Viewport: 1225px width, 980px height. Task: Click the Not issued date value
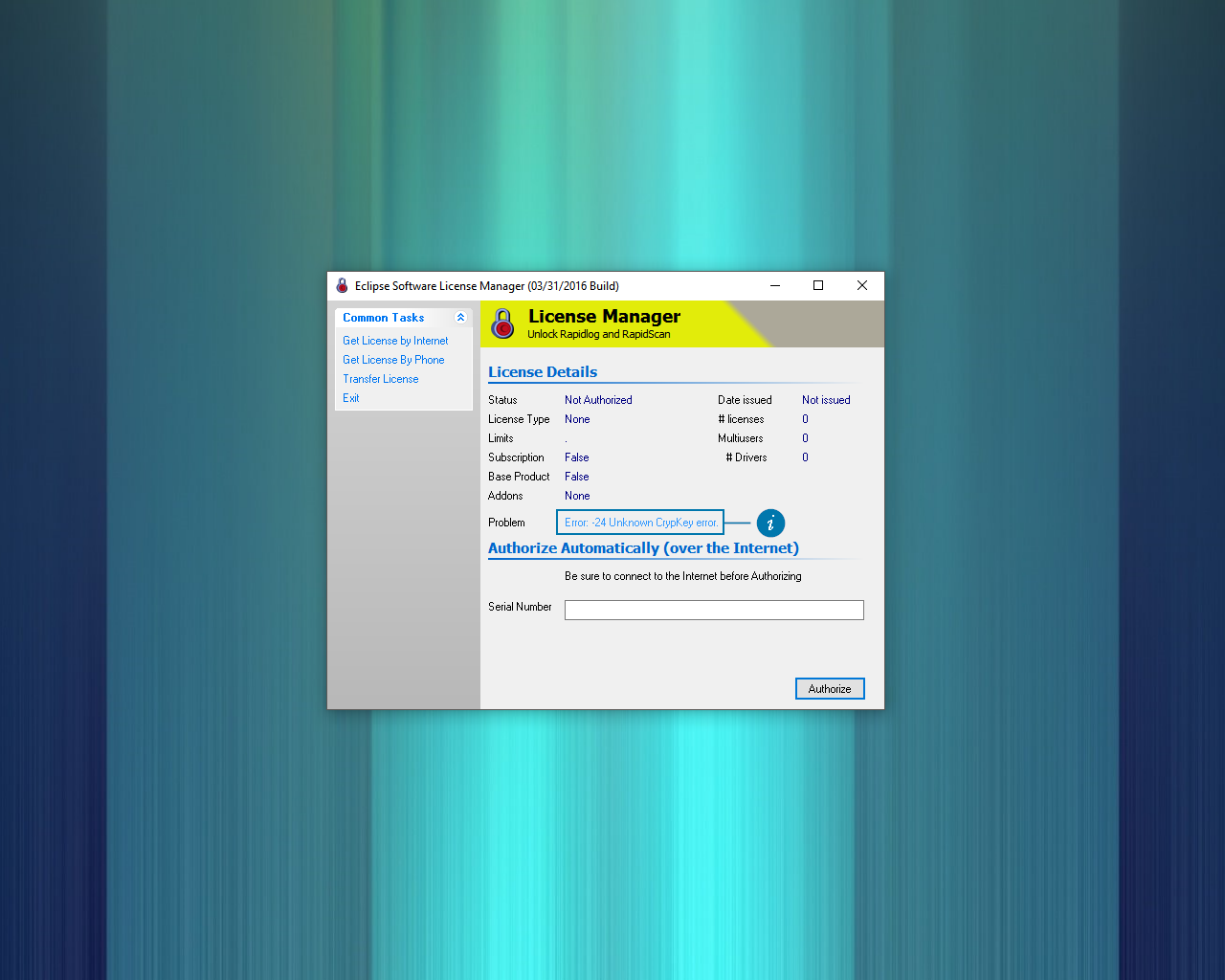click(826, 400)
